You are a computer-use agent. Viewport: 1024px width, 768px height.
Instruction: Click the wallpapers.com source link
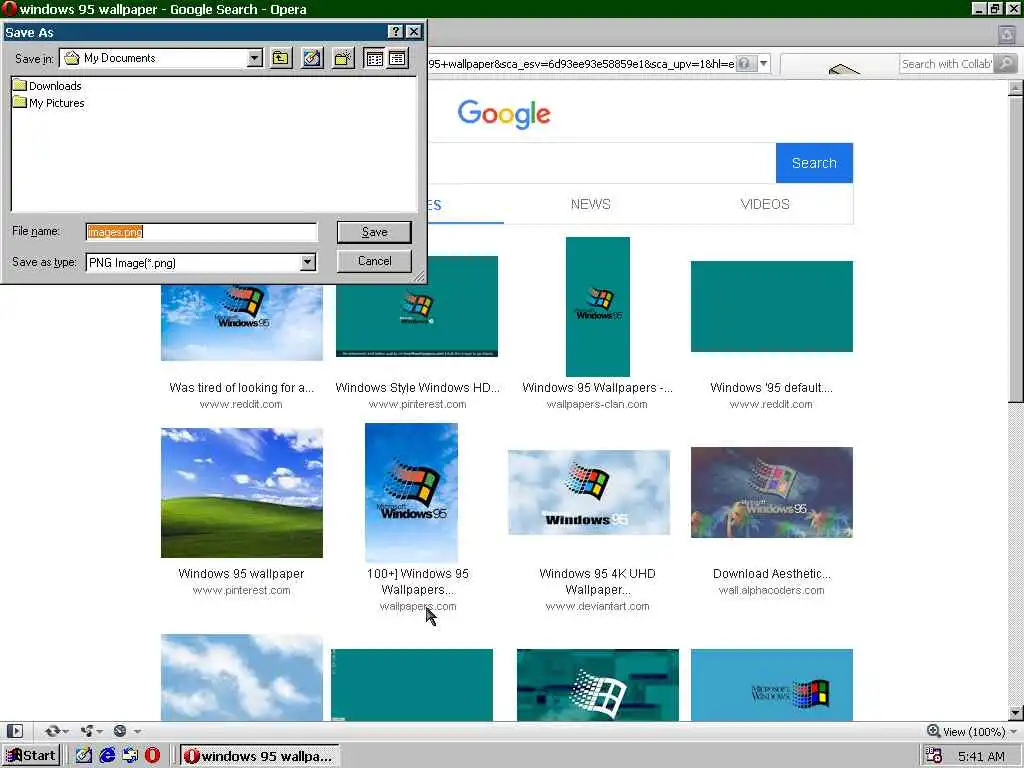(x=418, y=606)
